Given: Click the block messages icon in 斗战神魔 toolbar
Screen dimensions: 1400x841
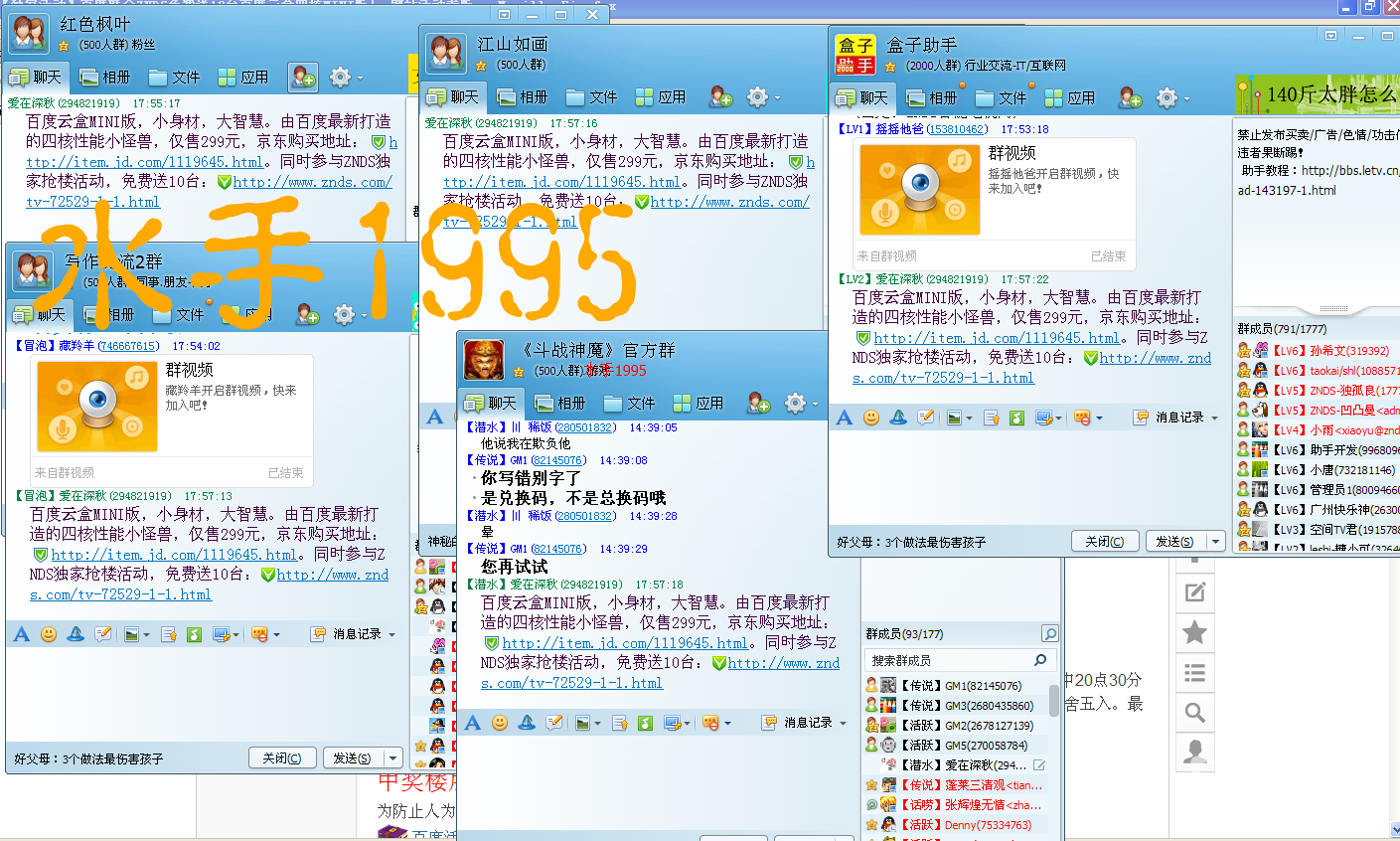Looking at the screenshot, I should click(x=710, y=723).
